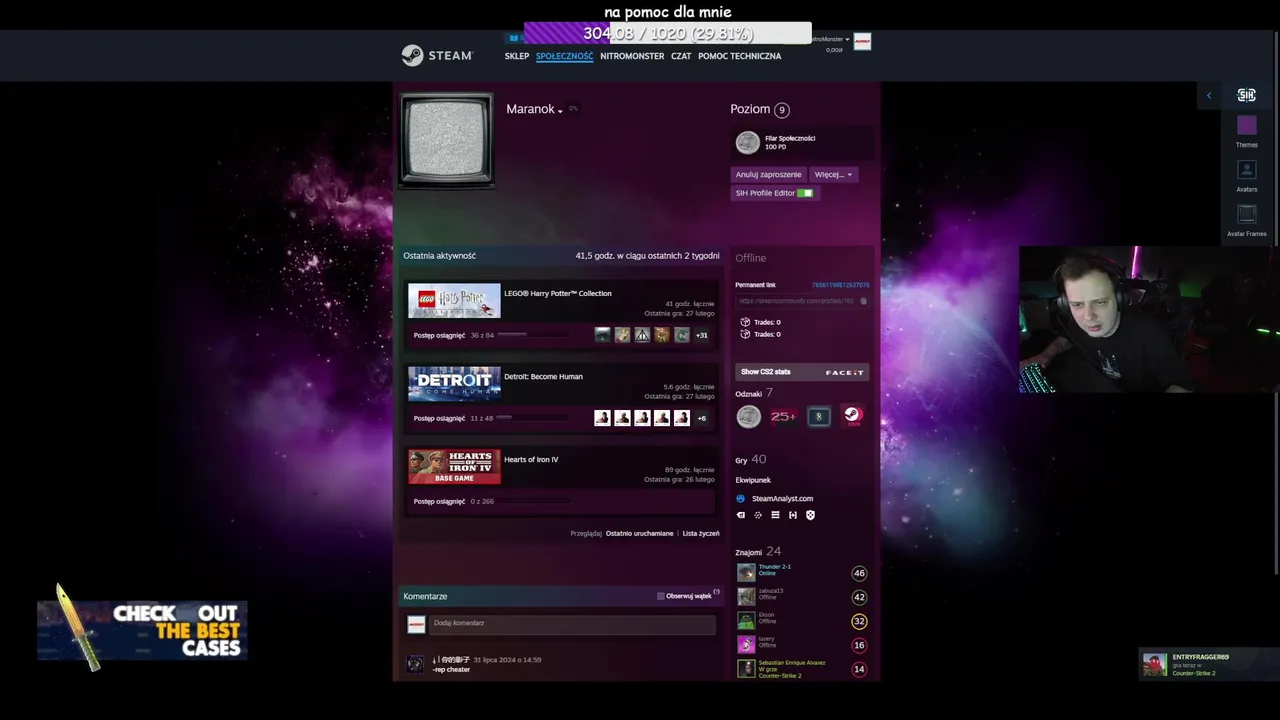Image resolution: width=1280 pixels, height=720 pixels.
Task: Expand the NitroMonster account dropdown in header
Action: click(830, 39)
